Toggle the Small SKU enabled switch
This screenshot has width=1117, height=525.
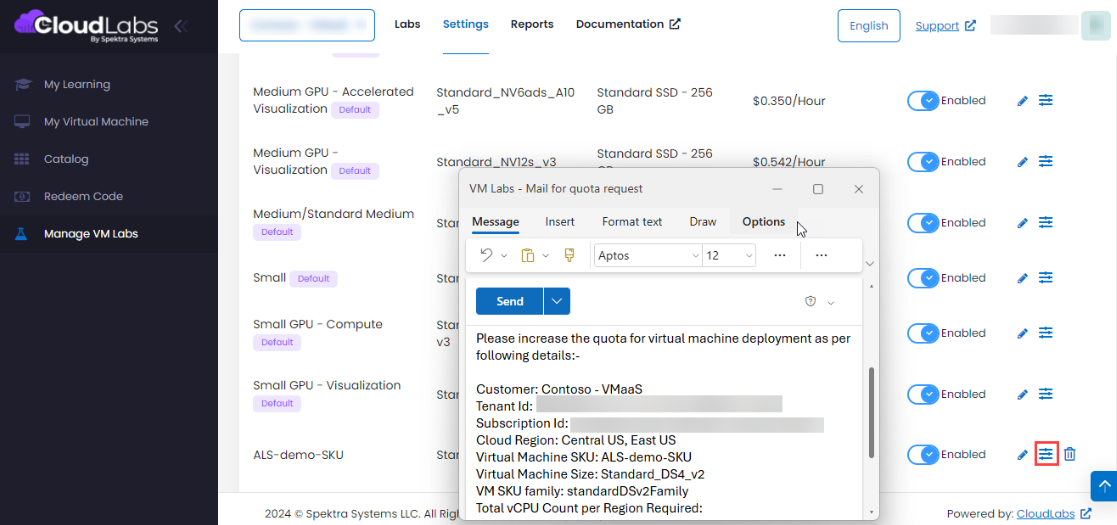pos(923,278)
